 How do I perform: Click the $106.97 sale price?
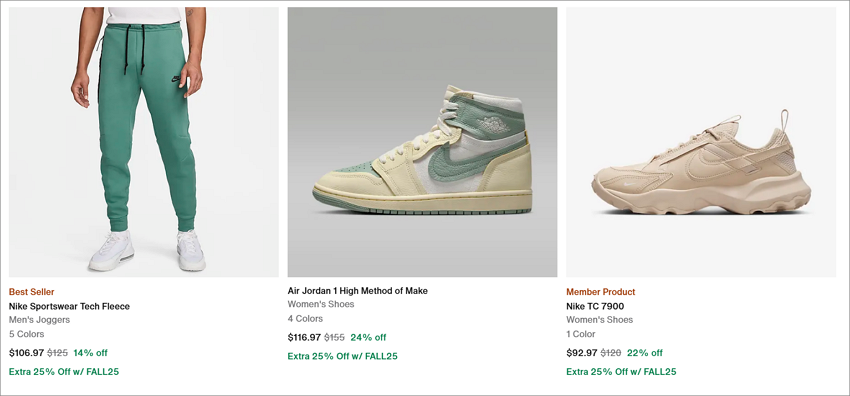(x=27, y=353)
